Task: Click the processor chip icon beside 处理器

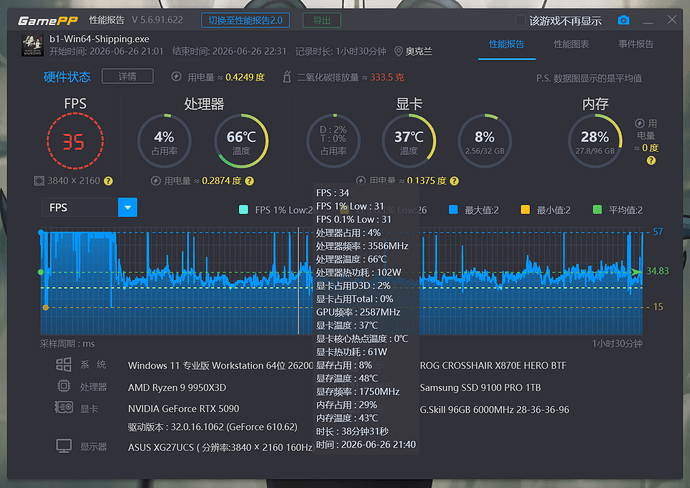Action: [64, 386]
